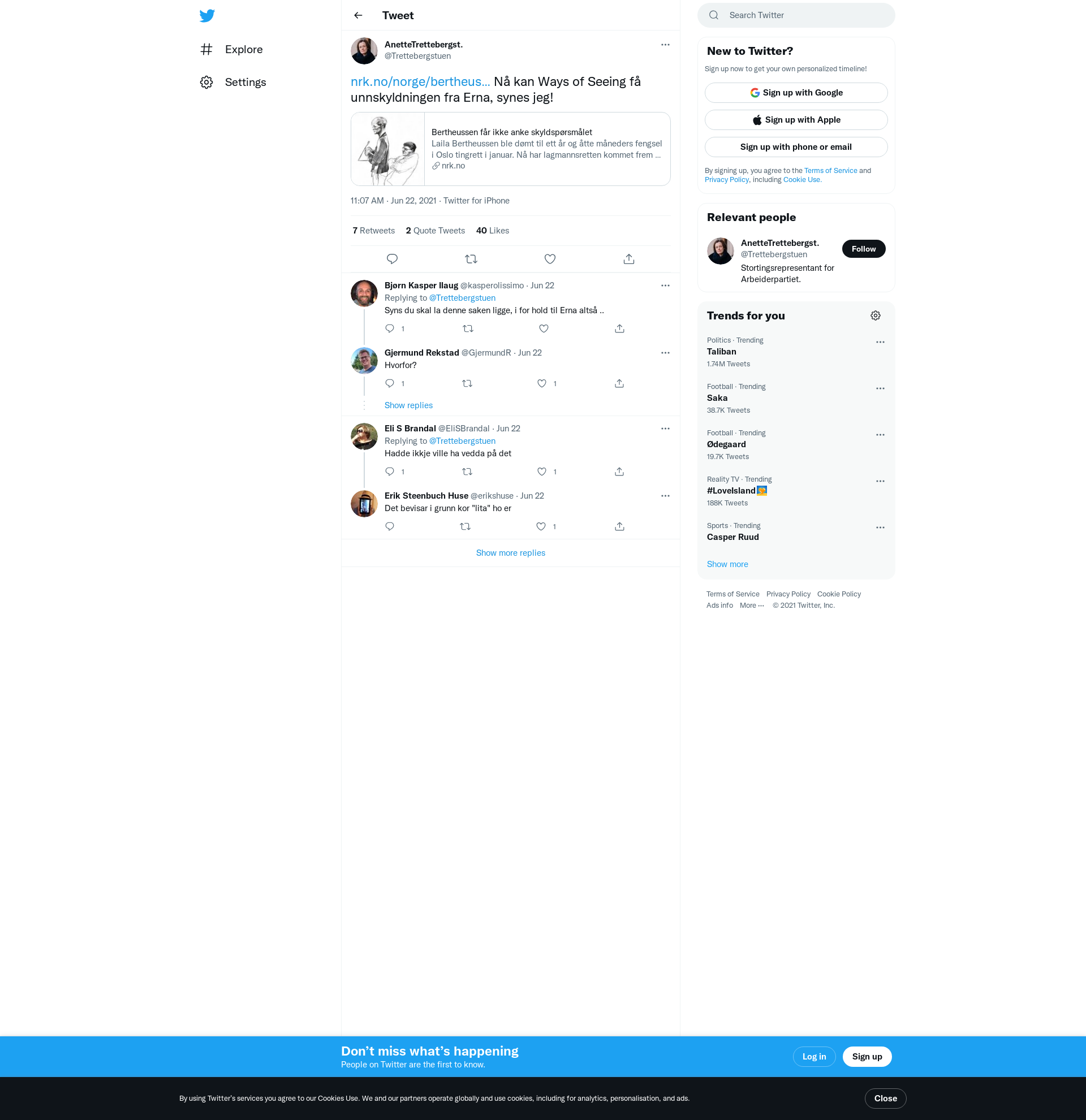Image resolution: width=1086 pixels, height=1120 pixels.
Task: Open the Explore page
Action: (231, 50)
